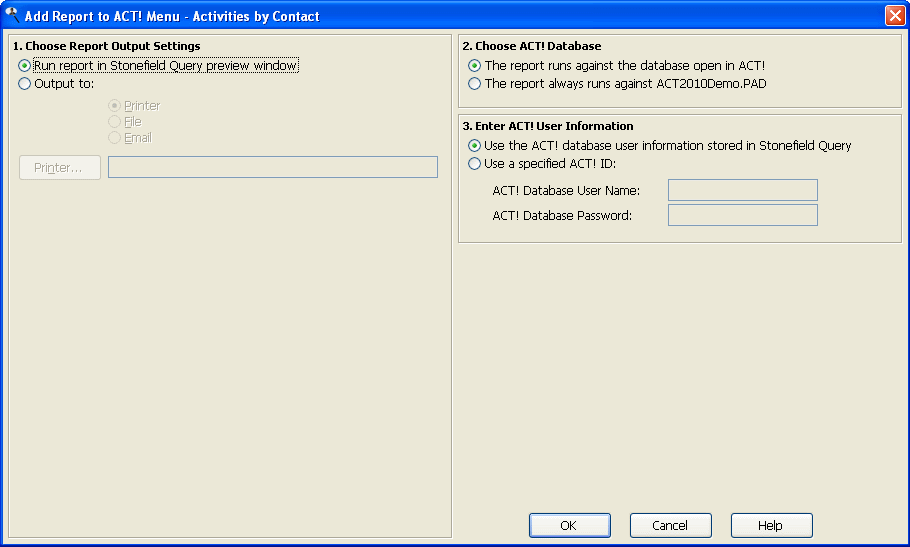The image size is (910, 547).
Task: Click the ACT! Database User Name field
Action: pos(743,190)
